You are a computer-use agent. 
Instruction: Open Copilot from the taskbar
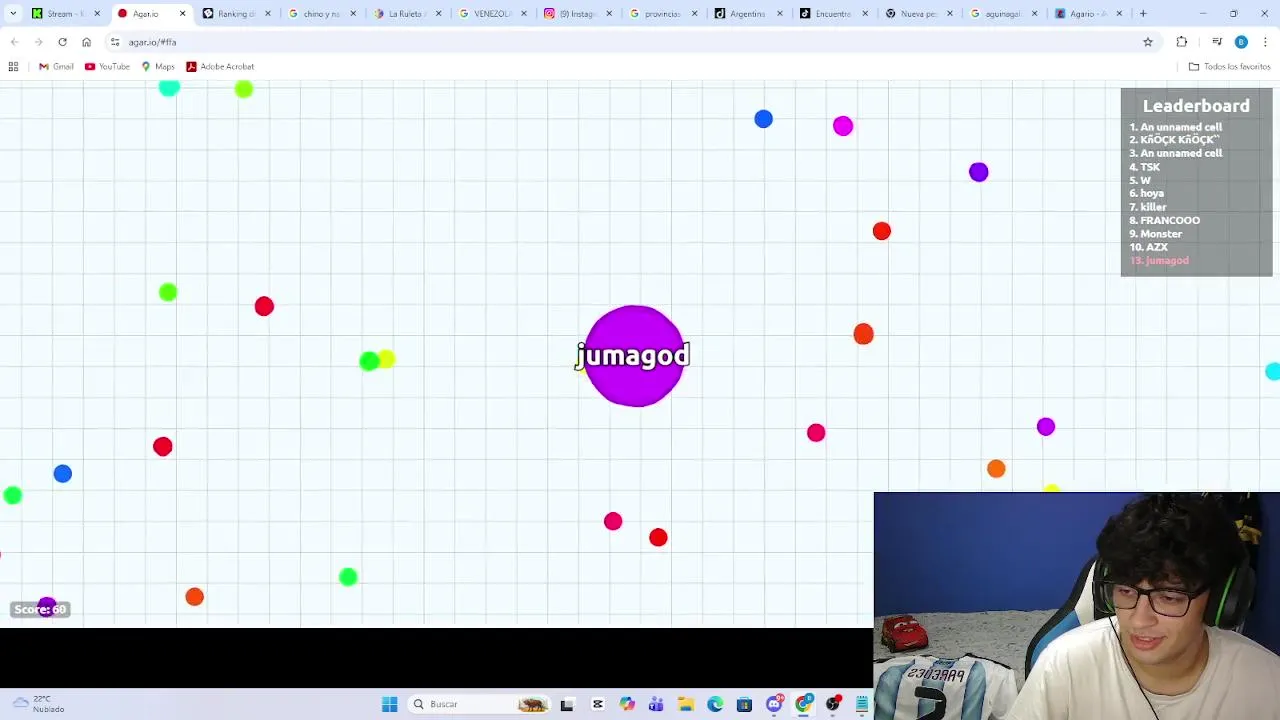[627, 704]
